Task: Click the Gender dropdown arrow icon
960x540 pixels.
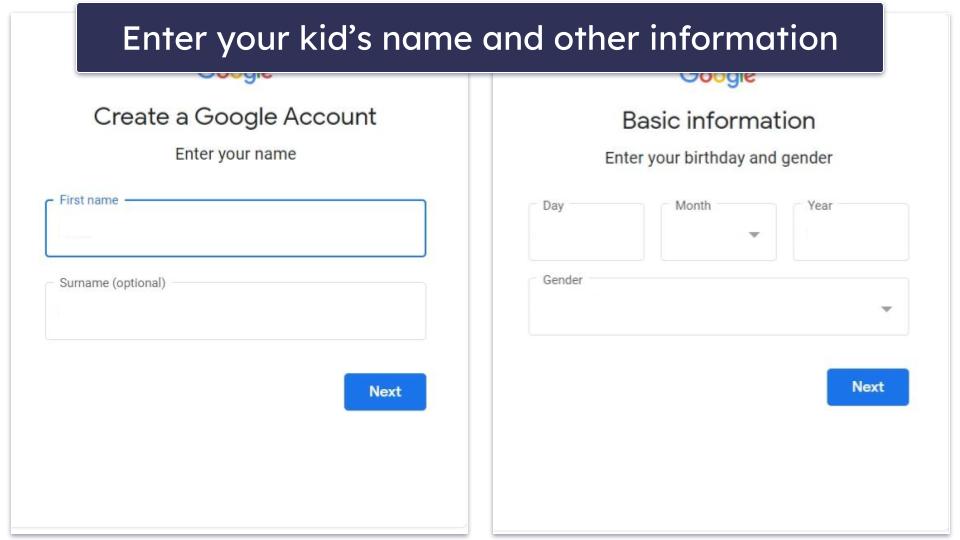Action: pos(886,309)
